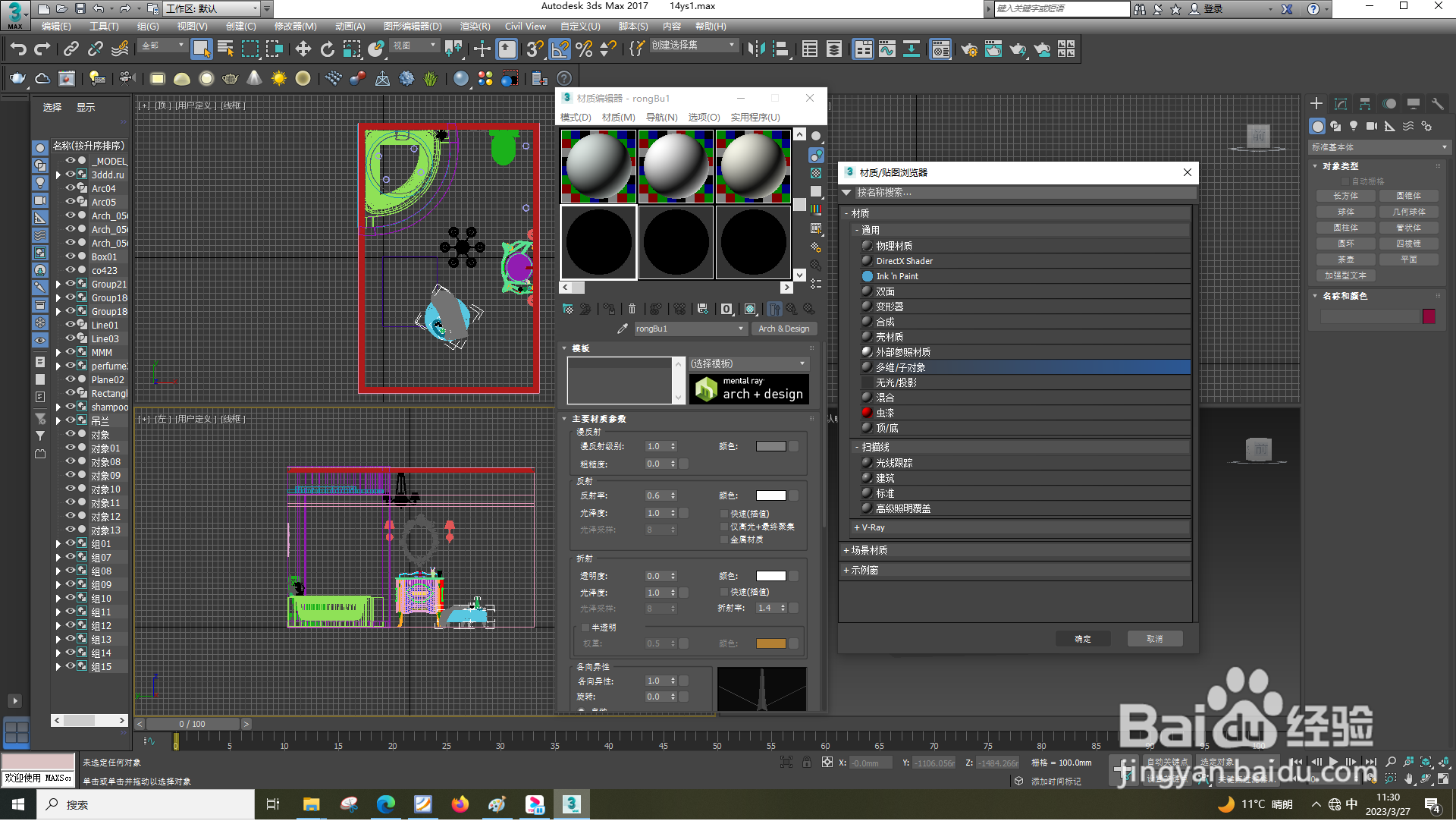Click the Put to Library icon
Viewport: 1456px width, 821px height.
[x=703, y=309]
